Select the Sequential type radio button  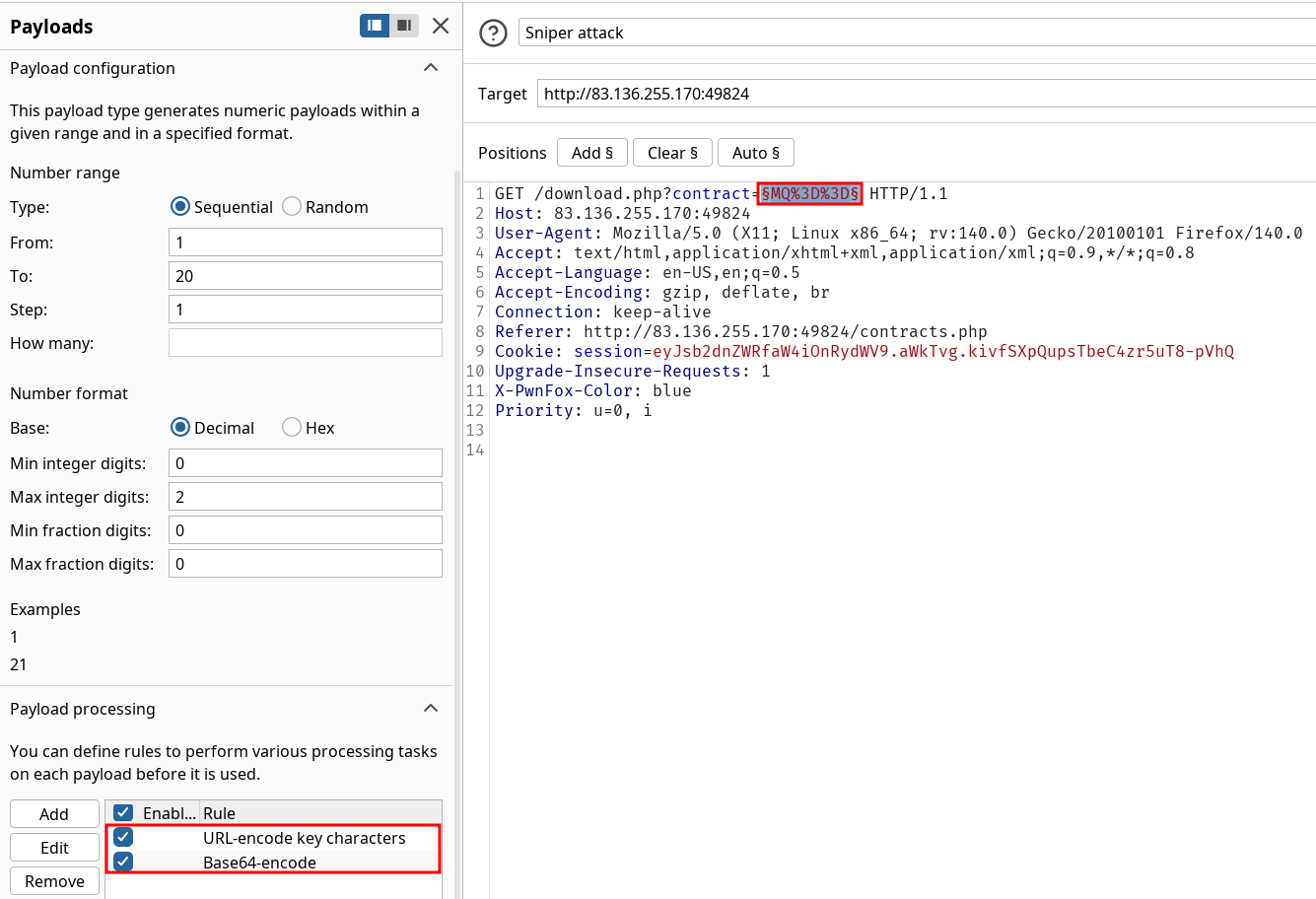(180, 207)
